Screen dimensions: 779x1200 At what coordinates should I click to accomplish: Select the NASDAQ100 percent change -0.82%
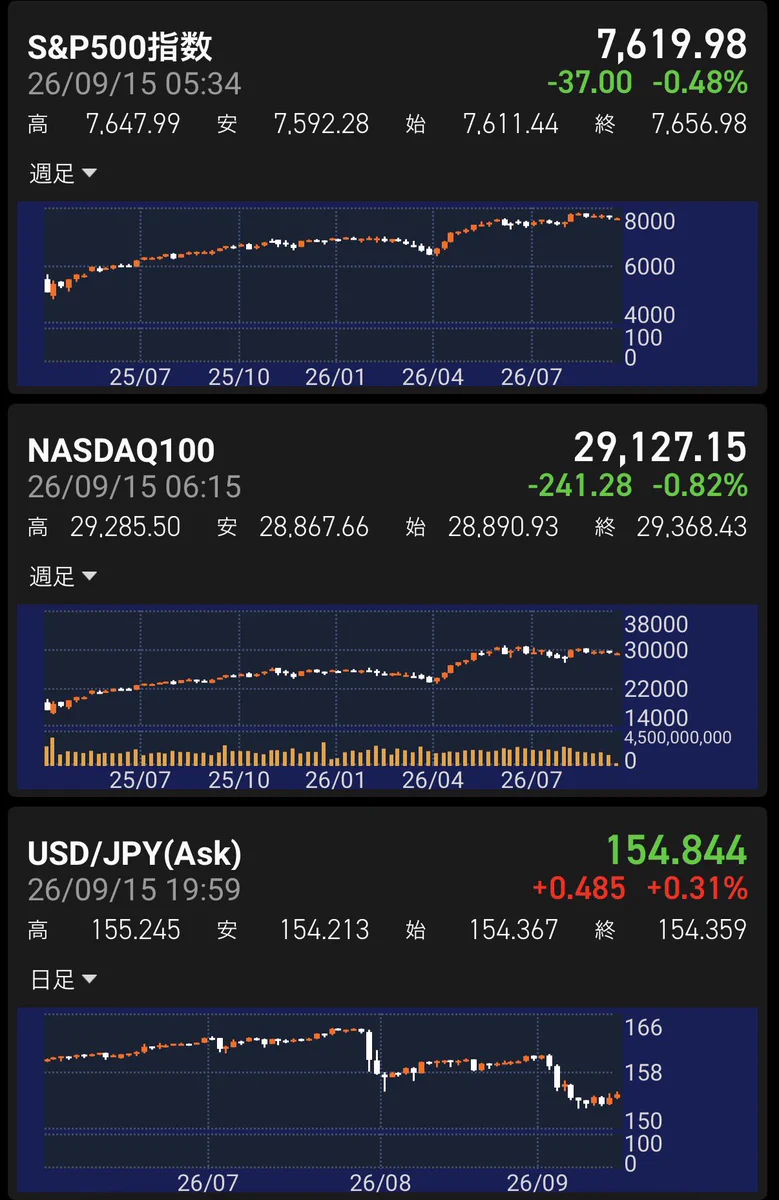[x=700, y=485]
